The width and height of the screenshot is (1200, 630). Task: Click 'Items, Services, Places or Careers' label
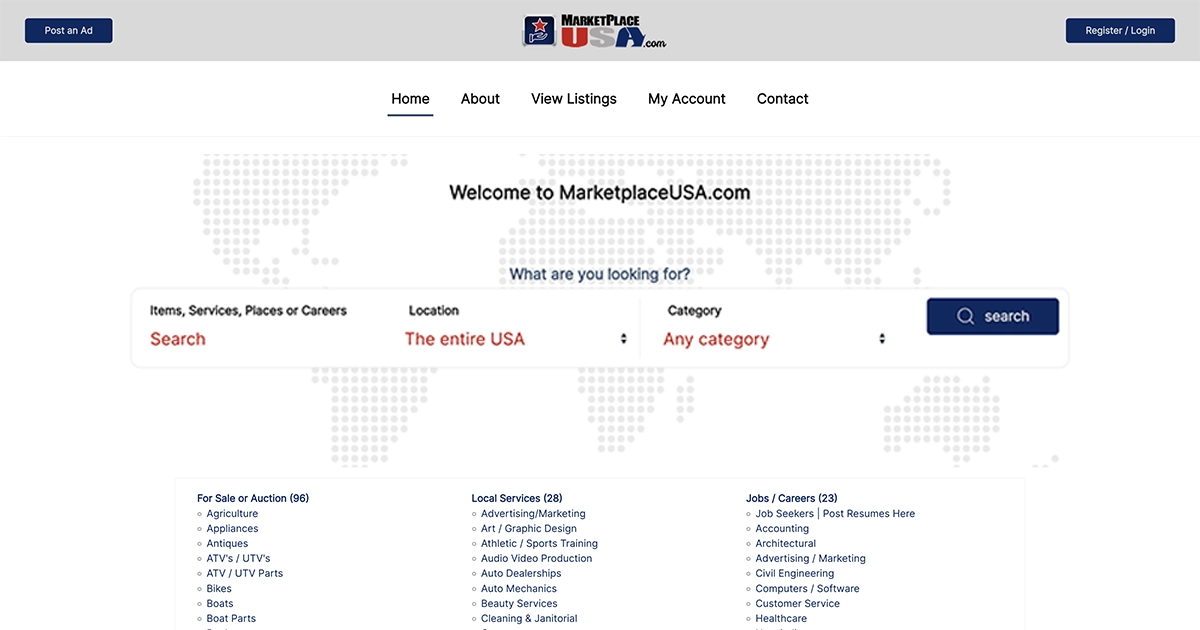pyautogui.click(x=248, y=311)
